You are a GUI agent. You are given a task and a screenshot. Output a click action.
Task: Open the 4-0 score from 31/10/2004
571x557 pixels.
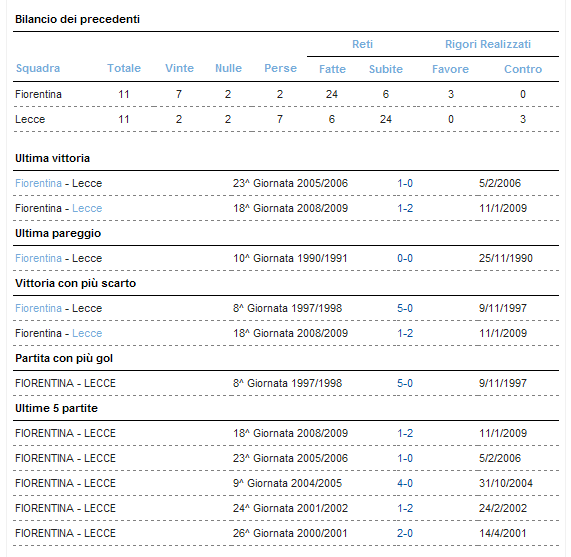click(405, 483)
